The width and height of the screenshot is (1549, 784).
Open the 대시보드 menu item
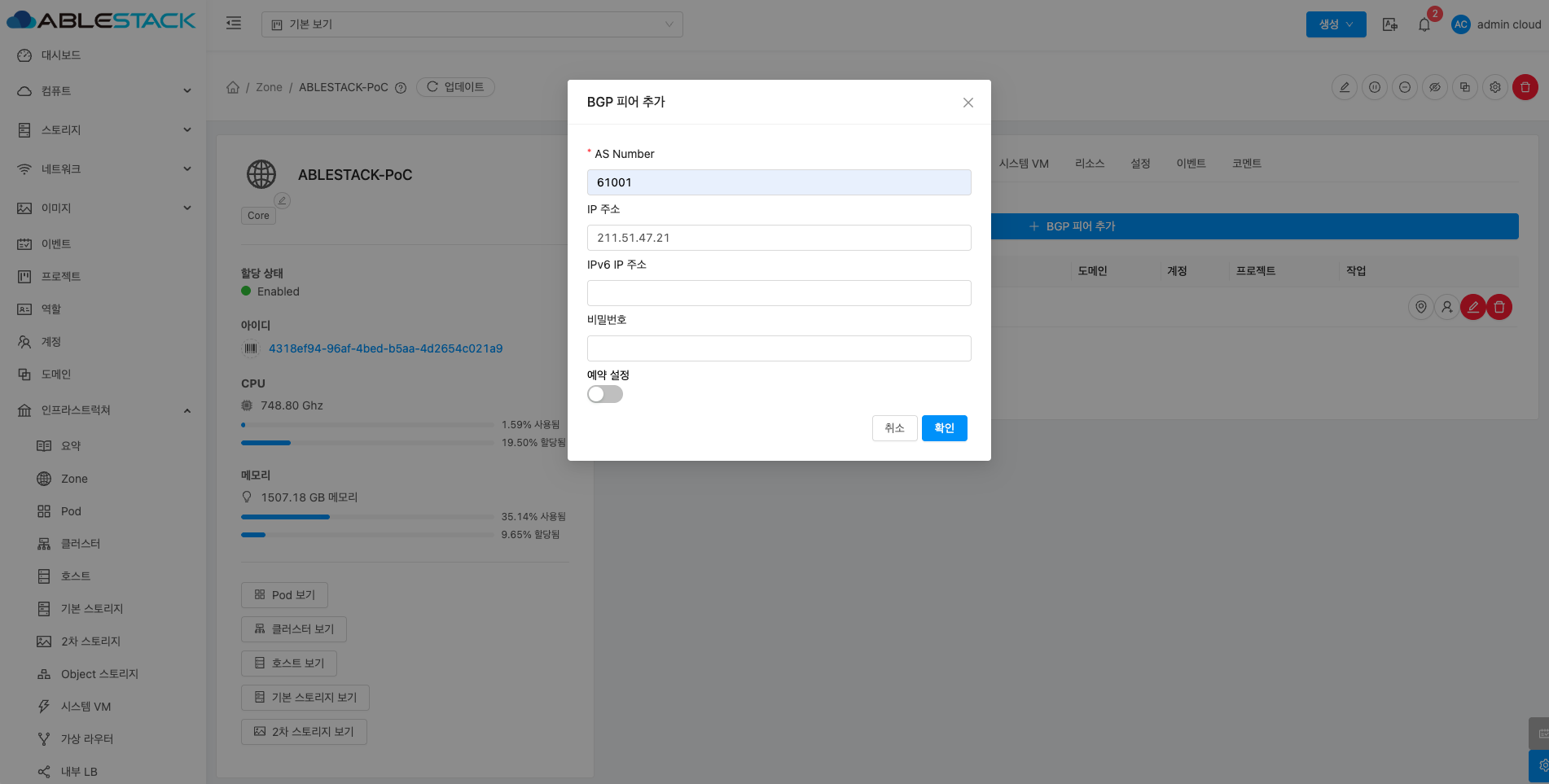61,55
